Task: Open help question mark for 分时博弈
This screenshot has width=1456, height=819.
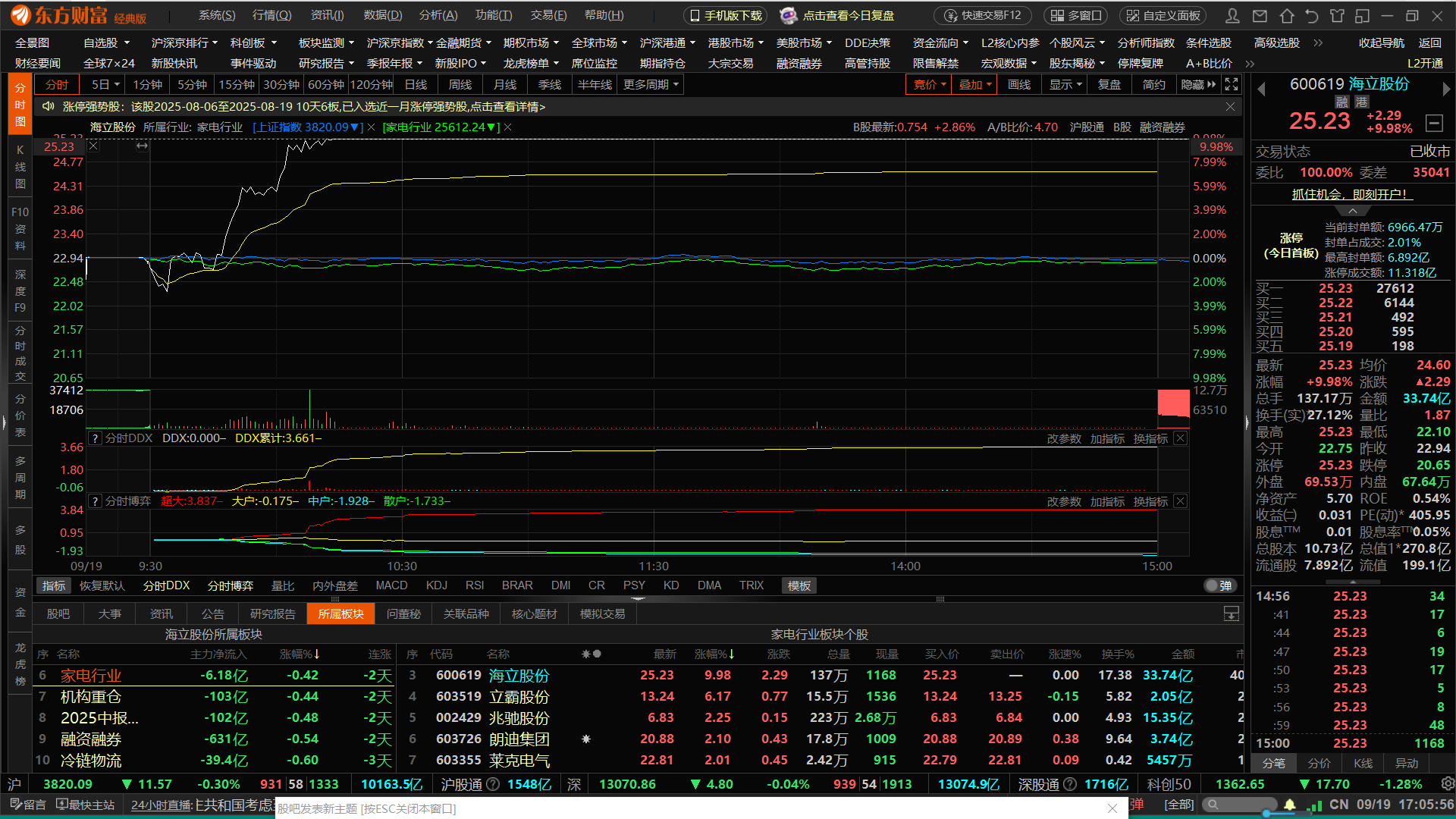Action: [x=95, y=501]
